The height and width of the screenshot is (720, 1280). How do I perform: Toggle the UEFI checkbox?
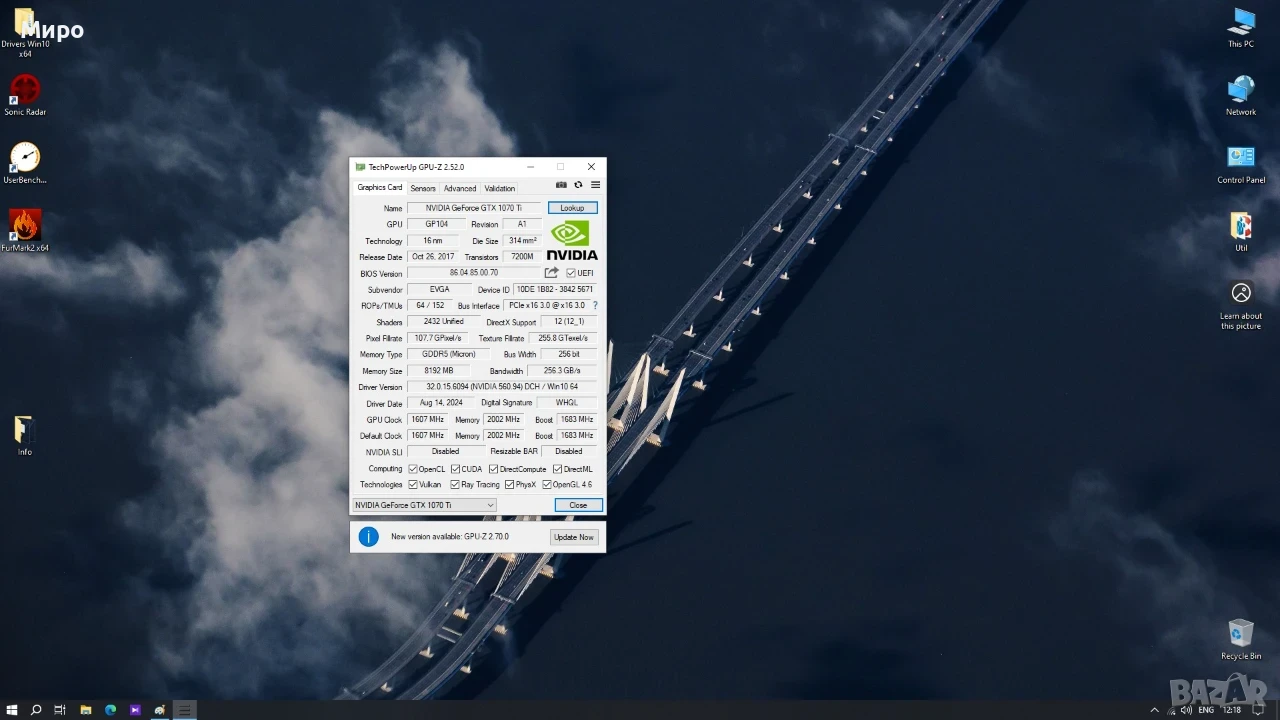click(571, 273)
